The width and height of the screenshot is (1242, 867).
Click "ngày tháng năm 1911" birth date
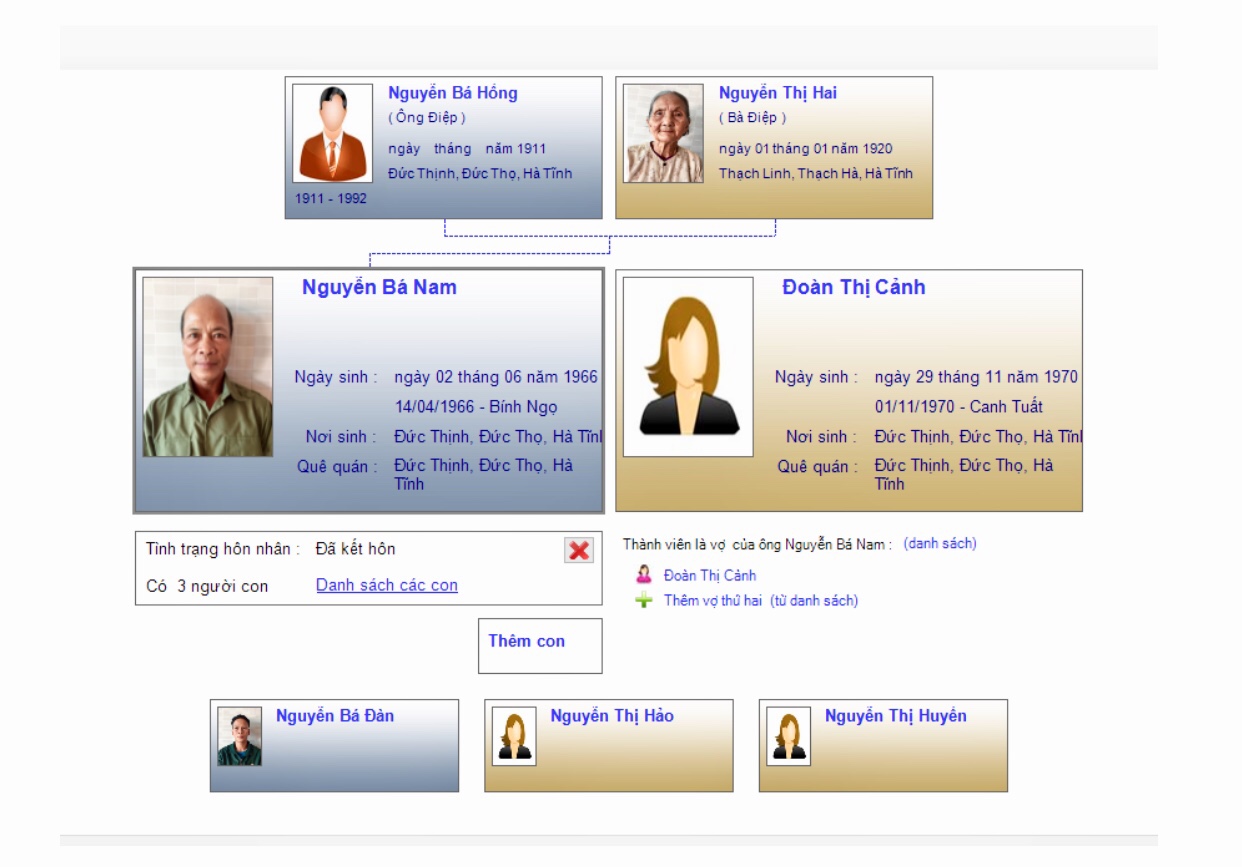click(467, 149)
